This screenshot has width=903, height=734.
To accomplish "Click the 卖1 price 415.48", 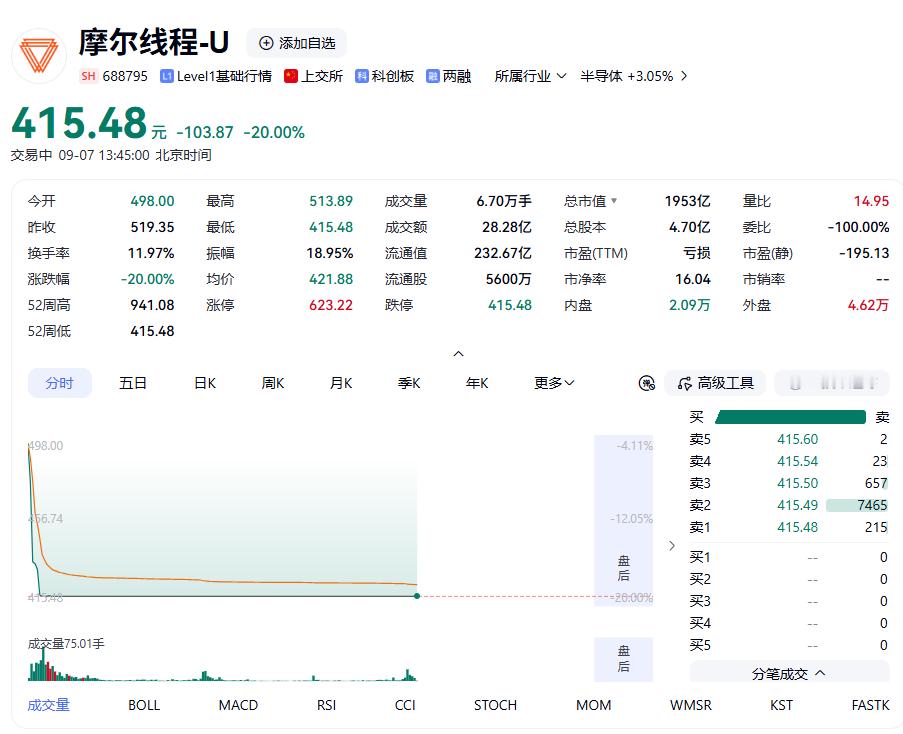I will [798, 527].
